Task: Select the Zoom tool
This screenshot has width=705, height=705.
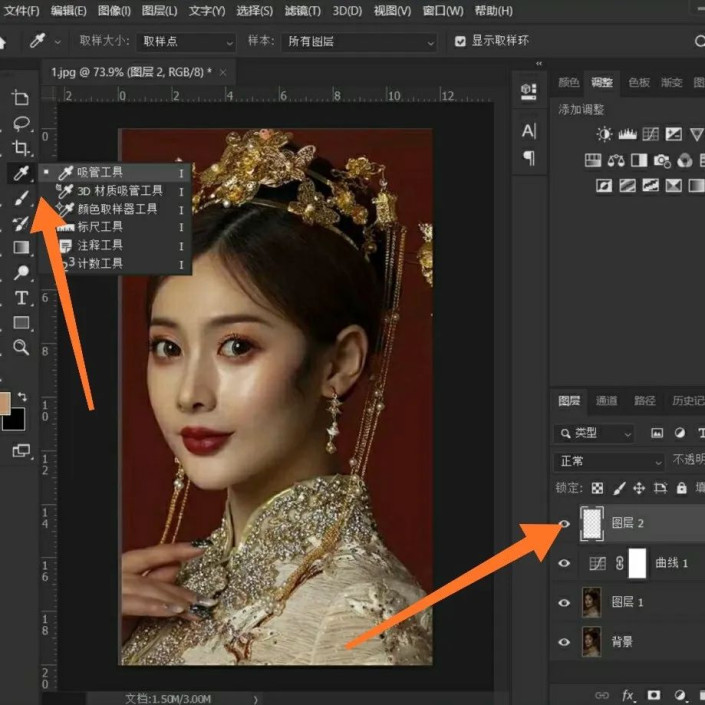Action: tap(21, 347)
